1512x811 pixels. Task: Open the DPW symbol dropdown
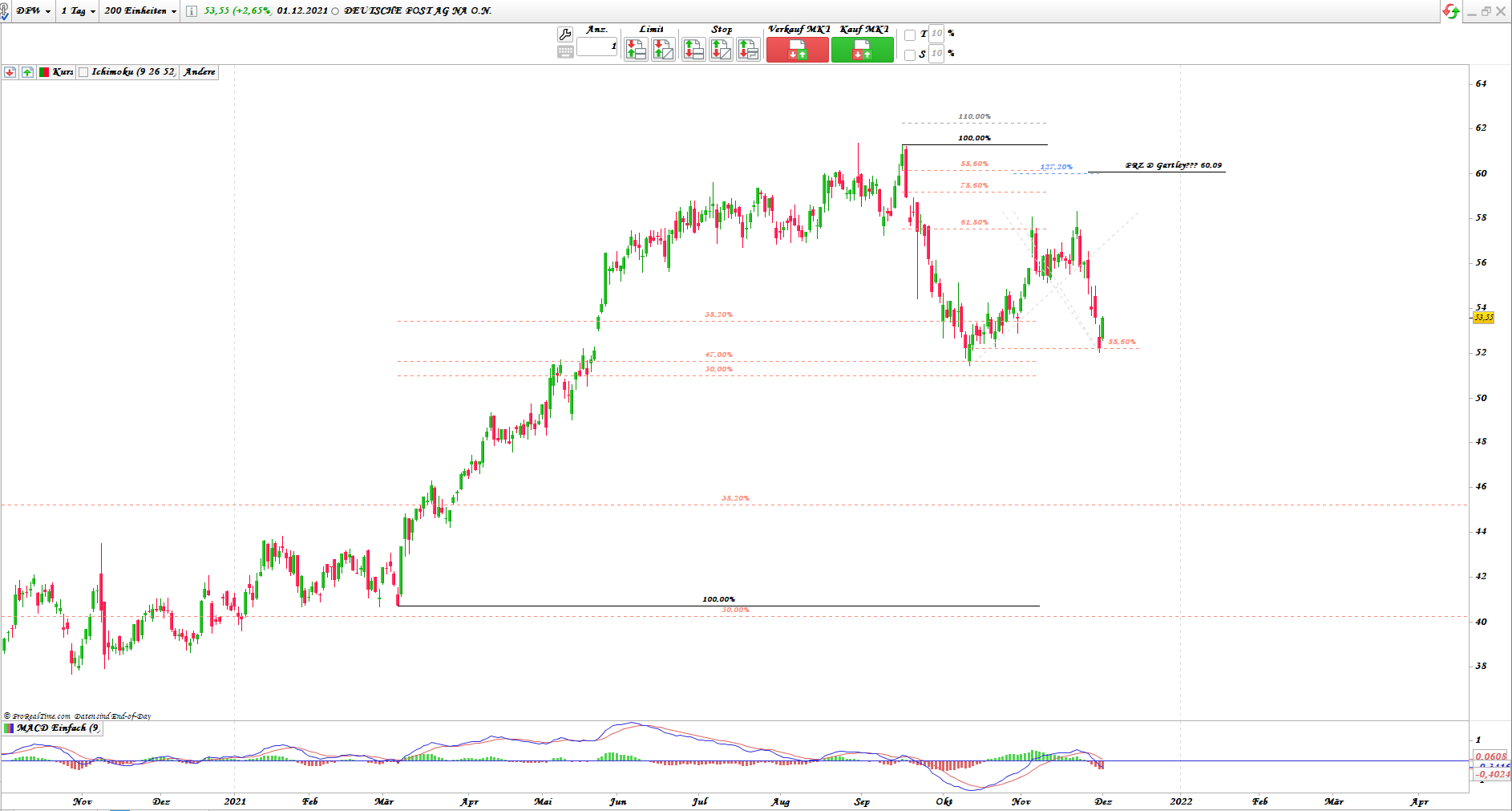(x=33, y=11)
